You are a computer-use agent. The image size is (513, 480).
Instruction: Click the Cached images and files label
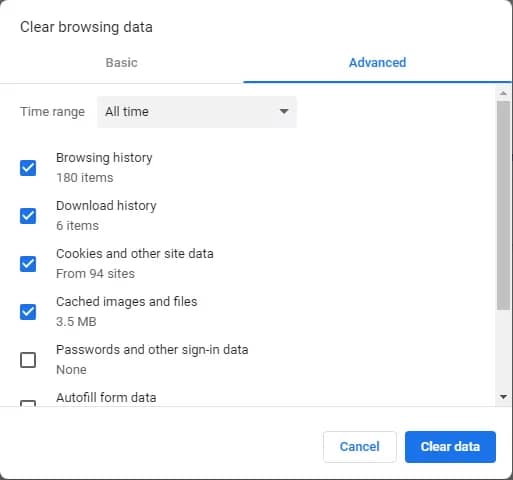click(x=127, y=302)
